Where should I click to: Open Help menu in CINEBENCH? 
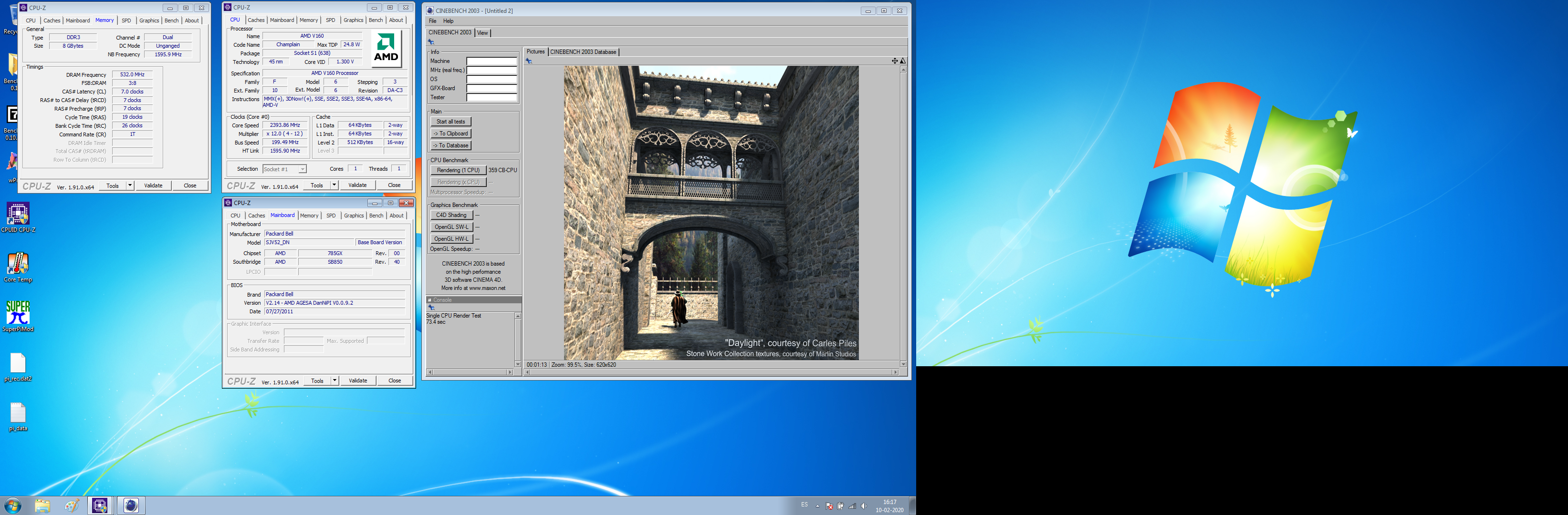pyautogui.click(x=448, y=21)
